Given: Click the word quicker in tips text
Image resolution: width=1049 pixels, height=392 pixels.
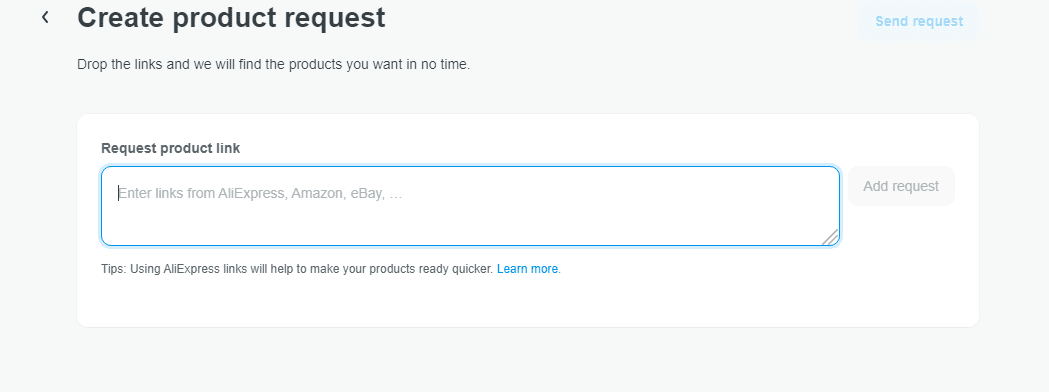Looking at the screenshot, I should pos(474,269).
